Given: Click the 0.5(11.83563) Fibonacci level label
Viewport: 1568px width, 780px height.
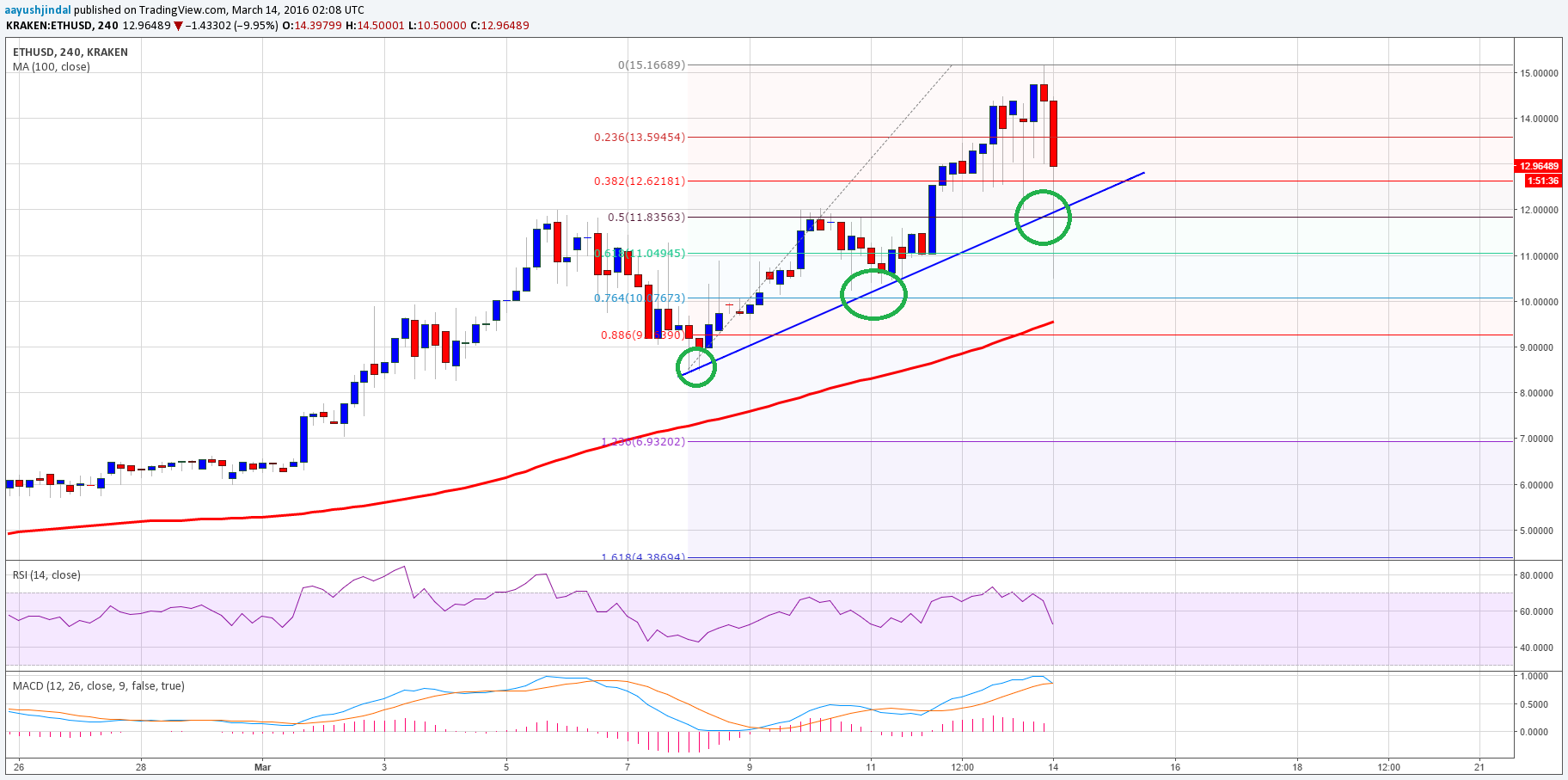Looking at the screenshot, I should [646, 218].
